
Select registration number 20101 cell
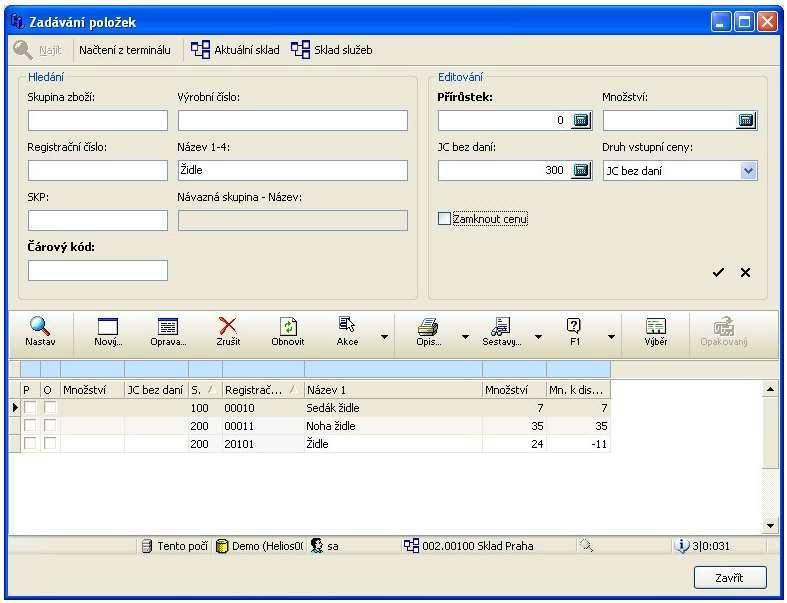(263, 444)
